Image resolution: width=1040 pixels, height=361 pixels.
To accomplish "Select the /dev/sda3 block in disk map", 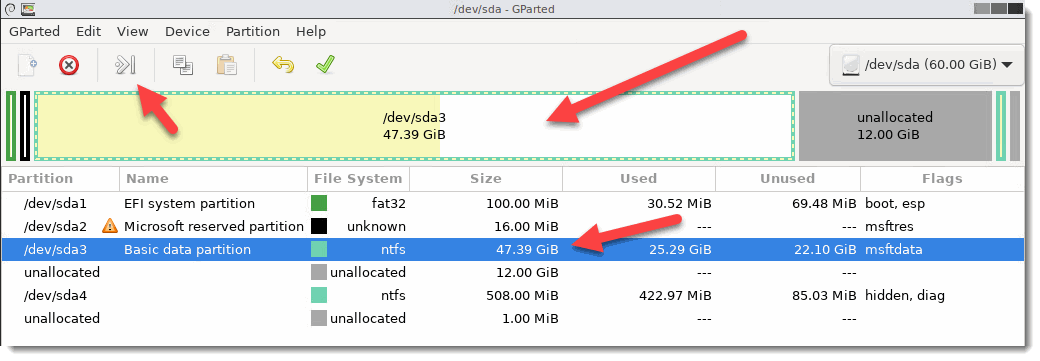I will tap(415, 126).
